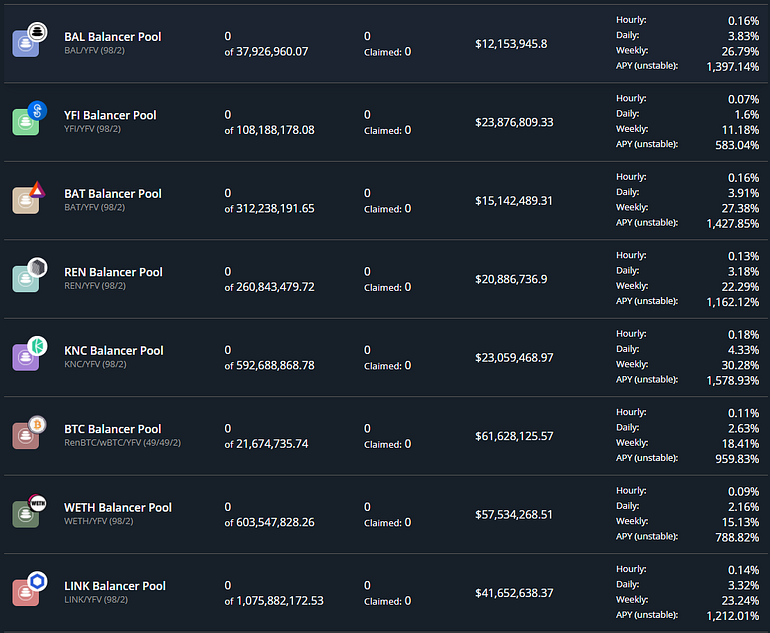Click the pool value $15,142,489.31

514,201
